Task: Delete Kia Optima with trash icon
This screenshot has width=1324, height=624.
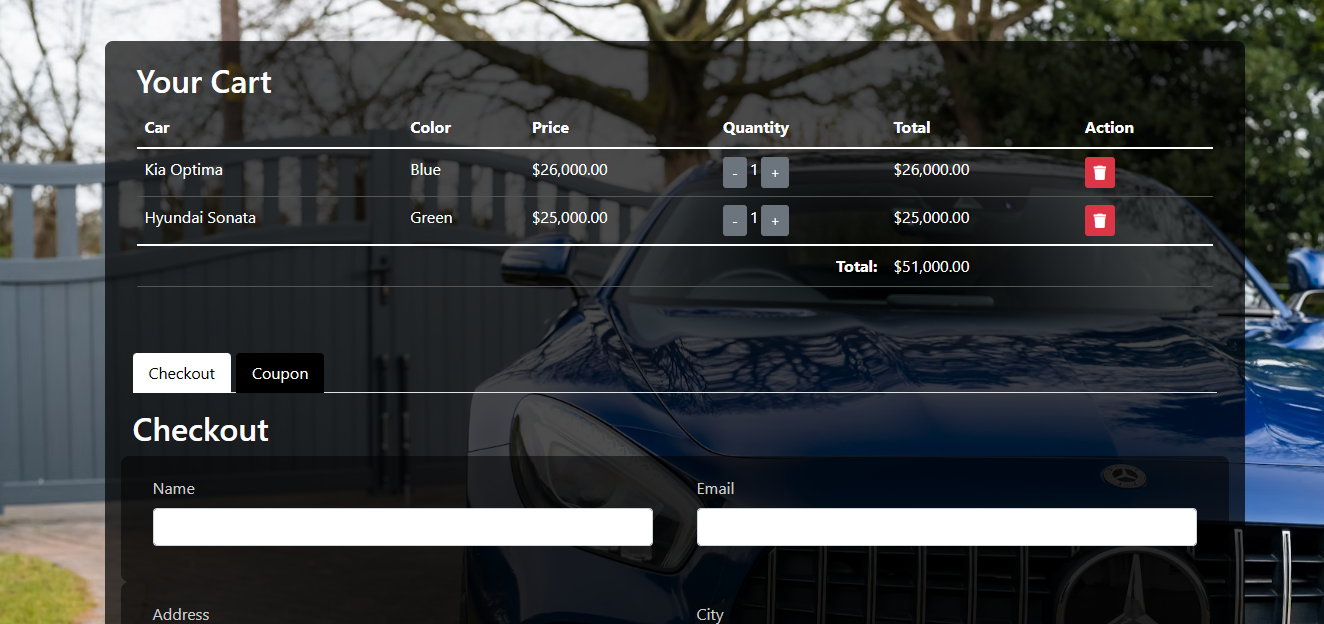Action: 1099,173
